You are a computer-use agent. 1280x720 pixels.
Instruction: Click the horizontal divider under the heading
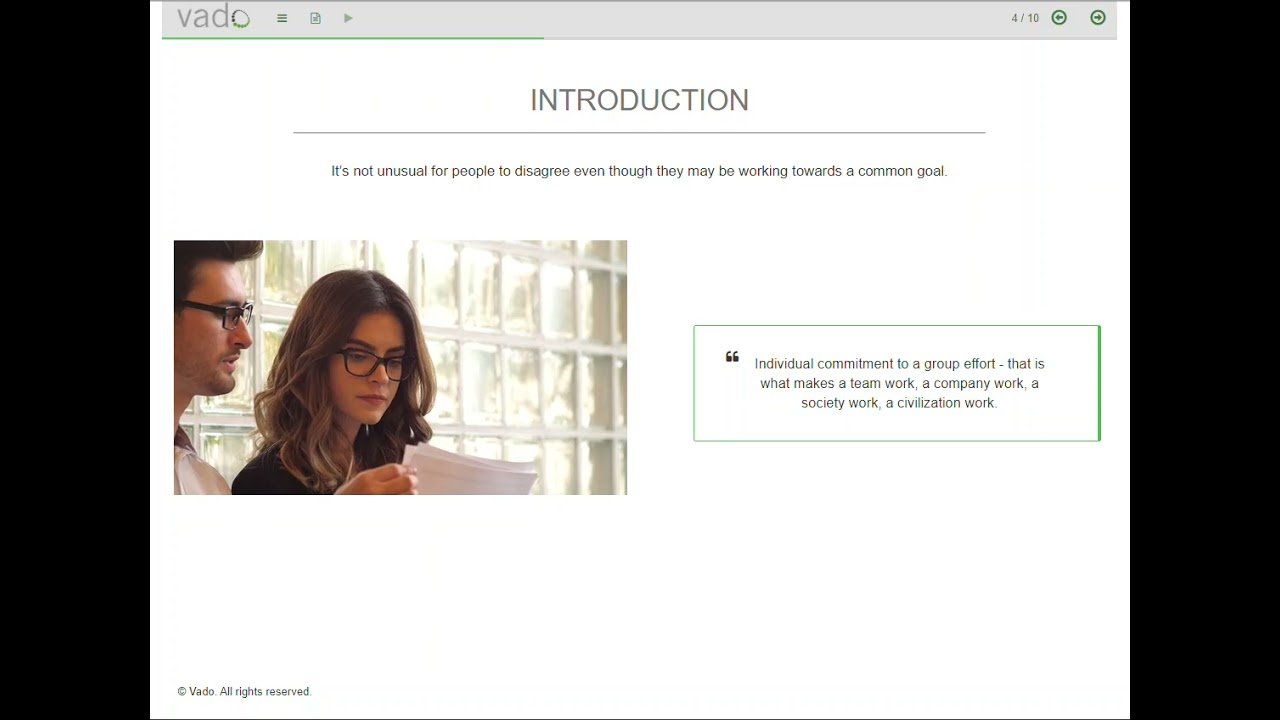tap(639, 132)
